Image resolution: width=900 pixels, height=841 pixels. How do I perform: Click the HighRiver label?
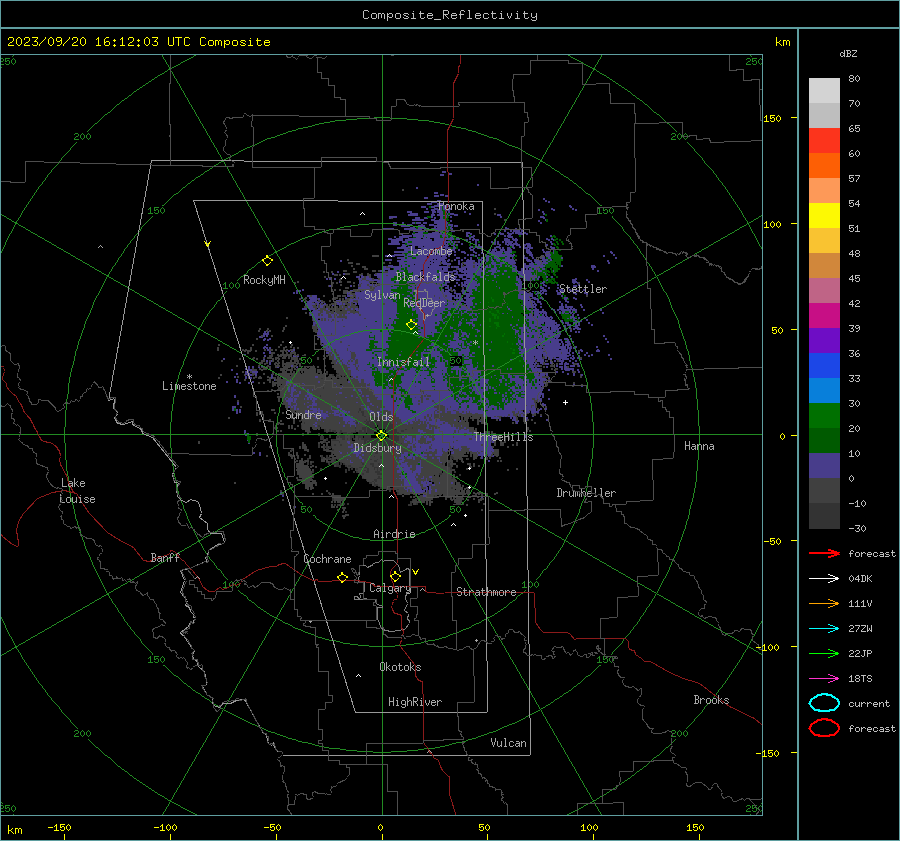click(415, 702)
